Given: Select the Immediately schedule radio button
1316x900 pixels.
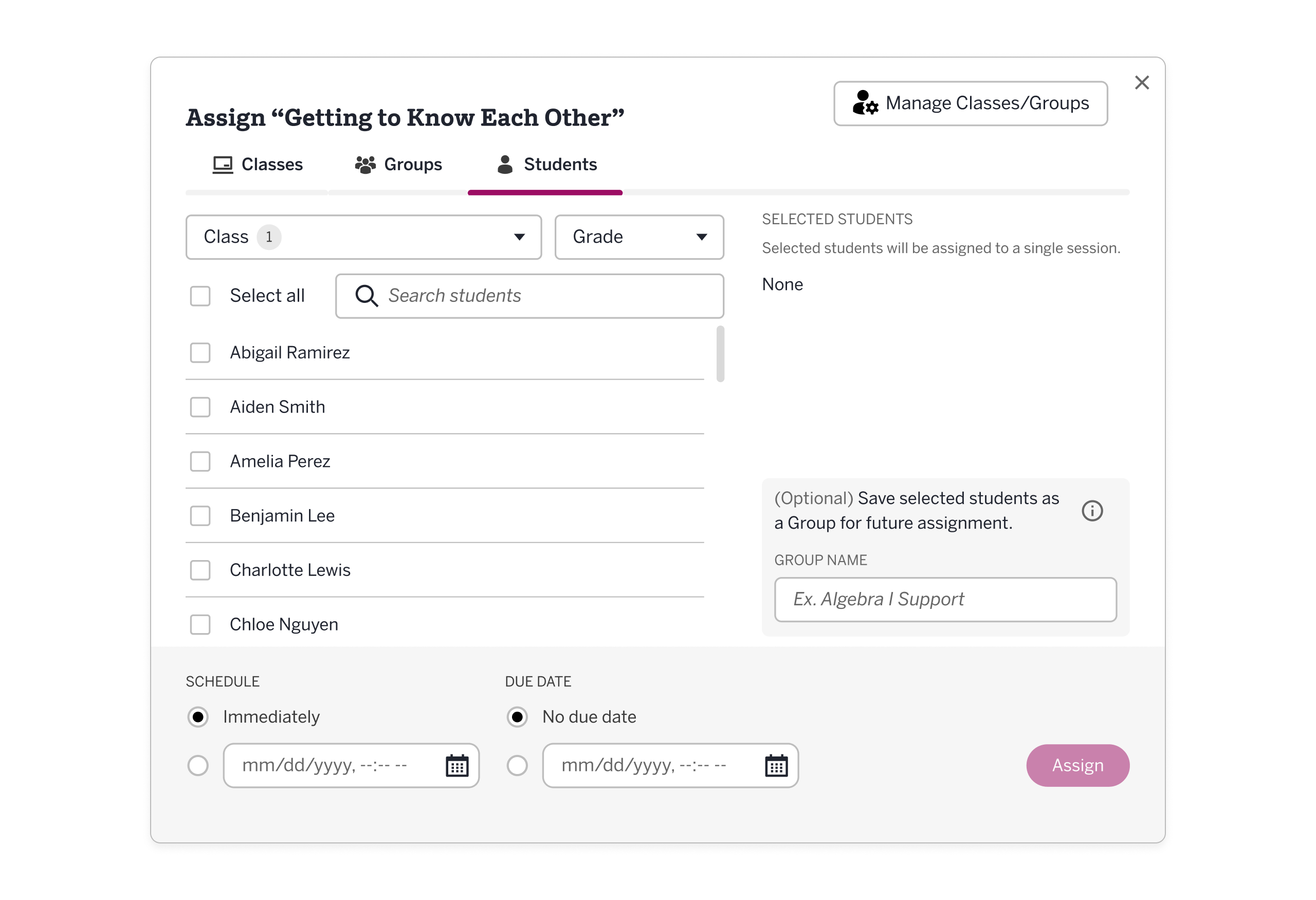Looking at the screenshot, I should (x=198, y=716).
